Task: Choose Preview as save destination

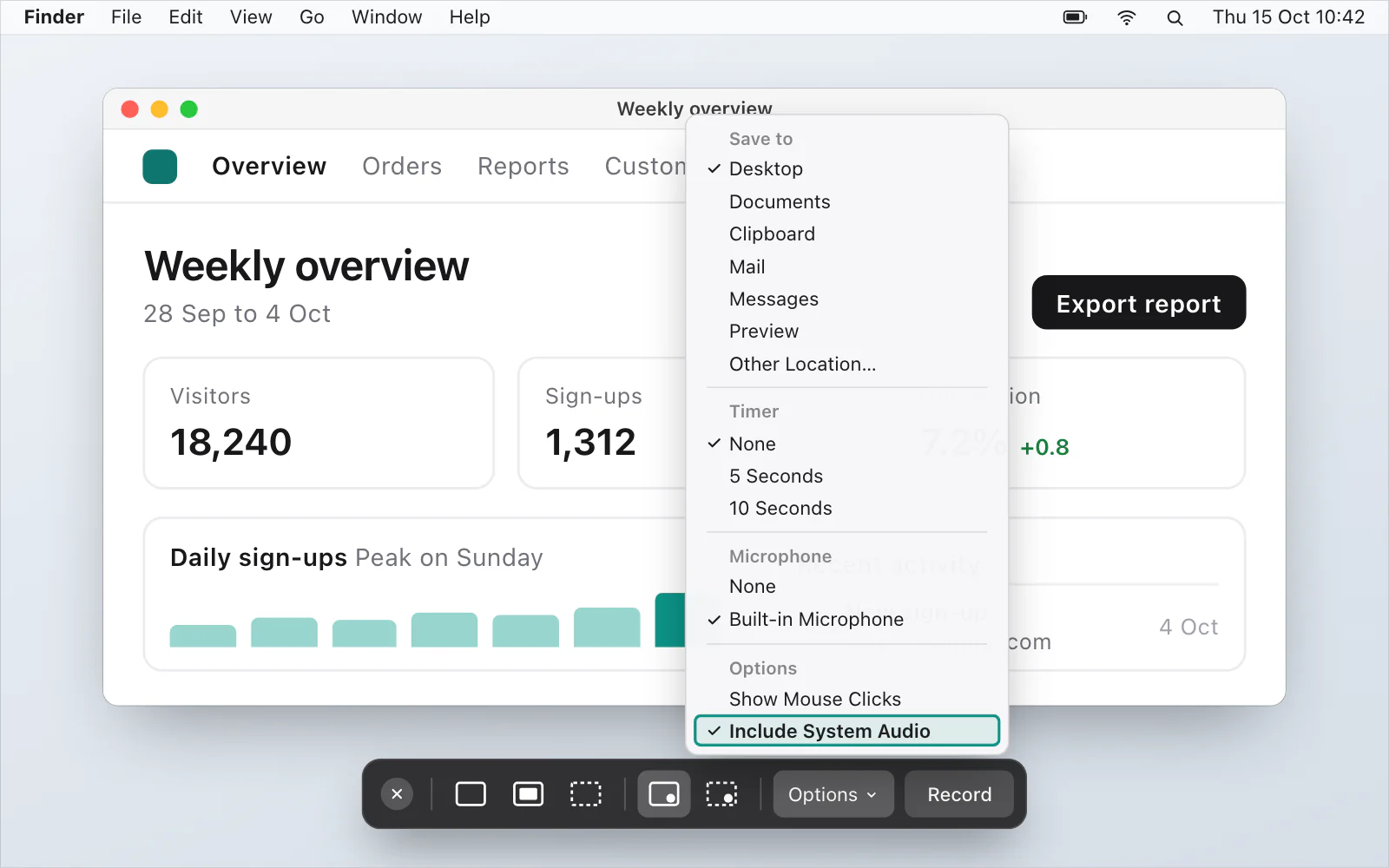Action: coord(846,332)
